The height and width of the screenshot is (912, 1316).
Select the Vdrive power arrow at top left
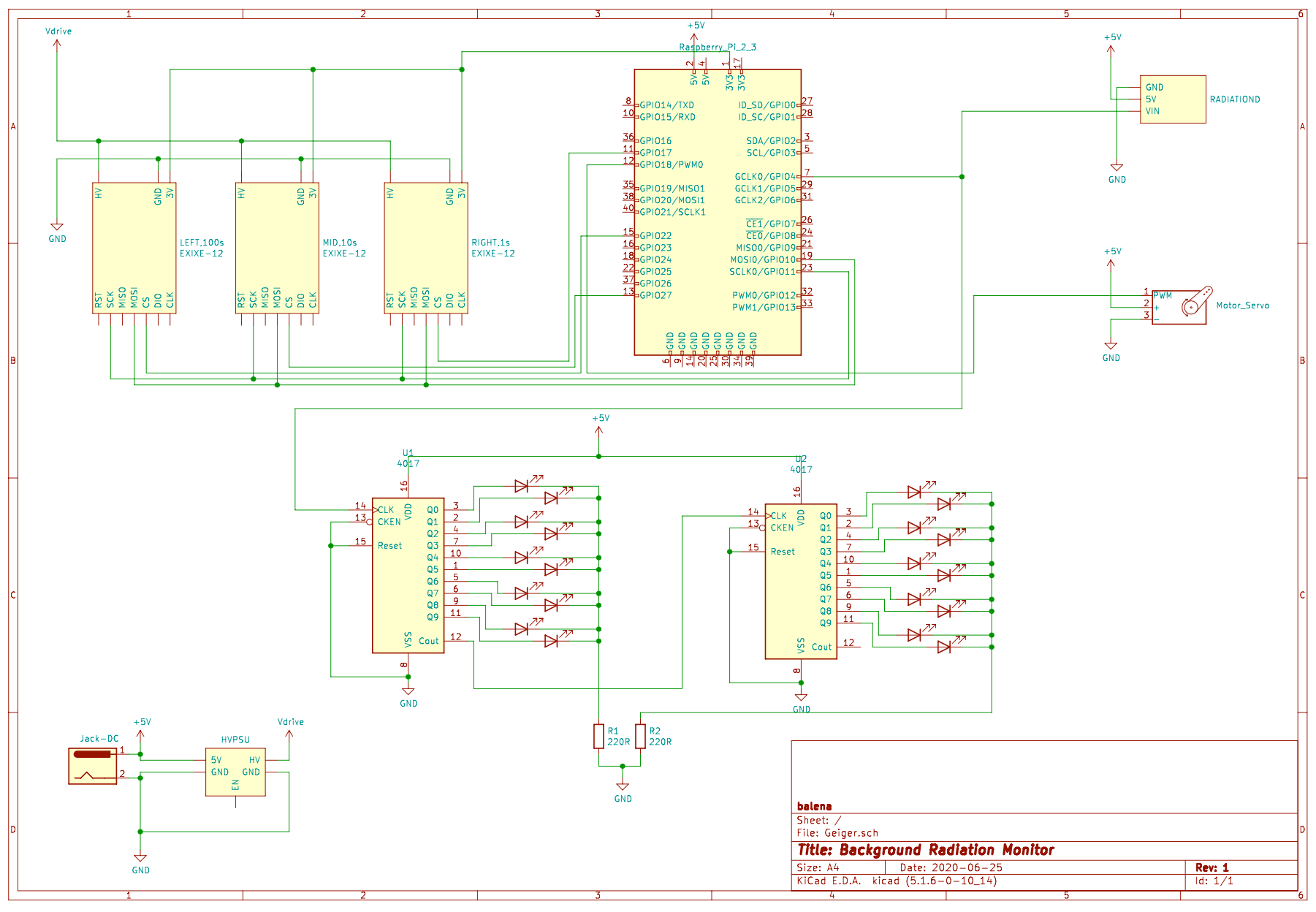[57, 44]
